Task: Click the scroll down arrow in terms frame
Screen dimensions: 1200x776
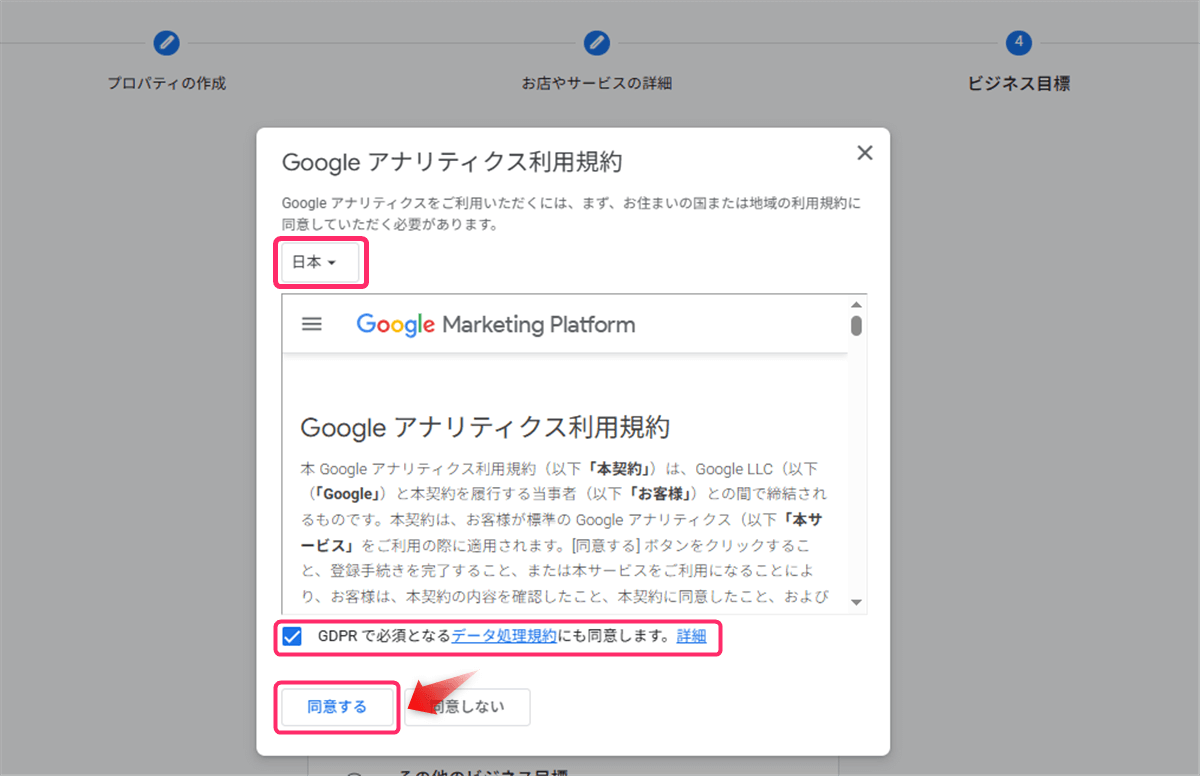Action: click(x=856, y=602)
